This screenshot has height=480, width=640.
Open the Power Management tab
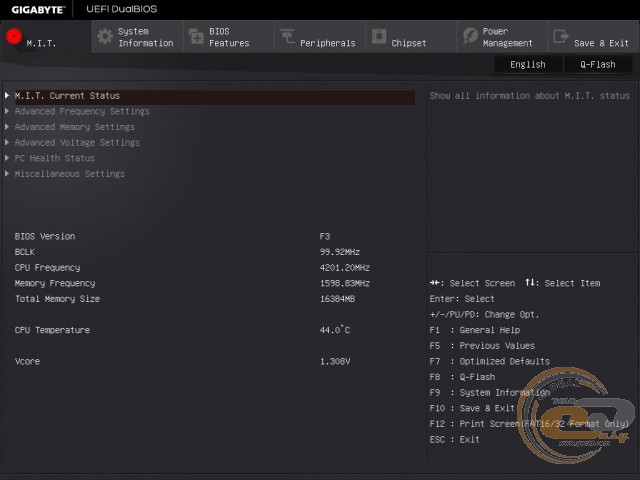pyautogui.click(x=503, y=37)
